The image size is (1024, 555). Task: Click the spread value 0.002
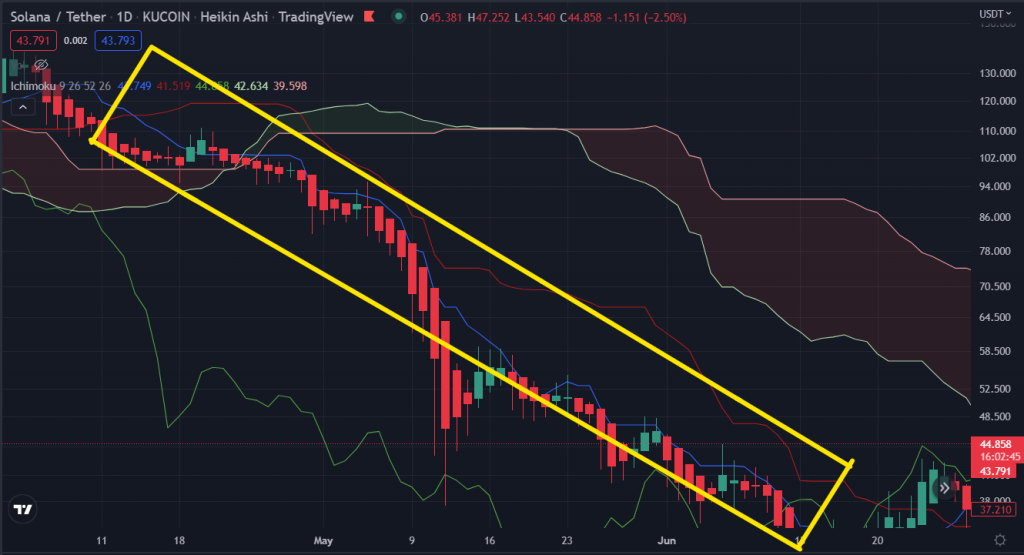[76, 40]
